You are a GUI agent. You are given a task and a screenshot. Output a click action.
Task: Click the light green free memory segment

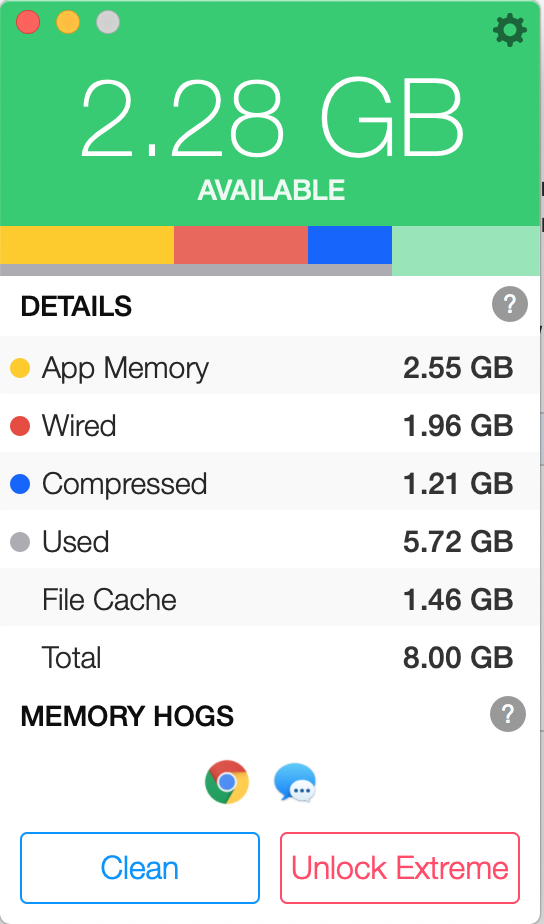coord(466,250)
